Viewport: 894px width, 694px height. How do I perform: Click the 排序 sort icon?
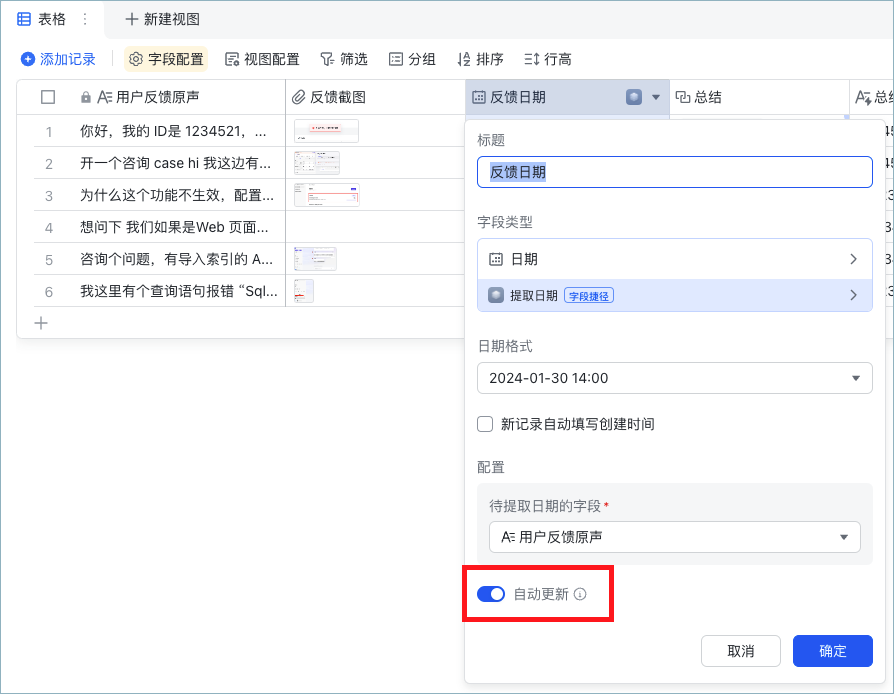coord(464,59)
